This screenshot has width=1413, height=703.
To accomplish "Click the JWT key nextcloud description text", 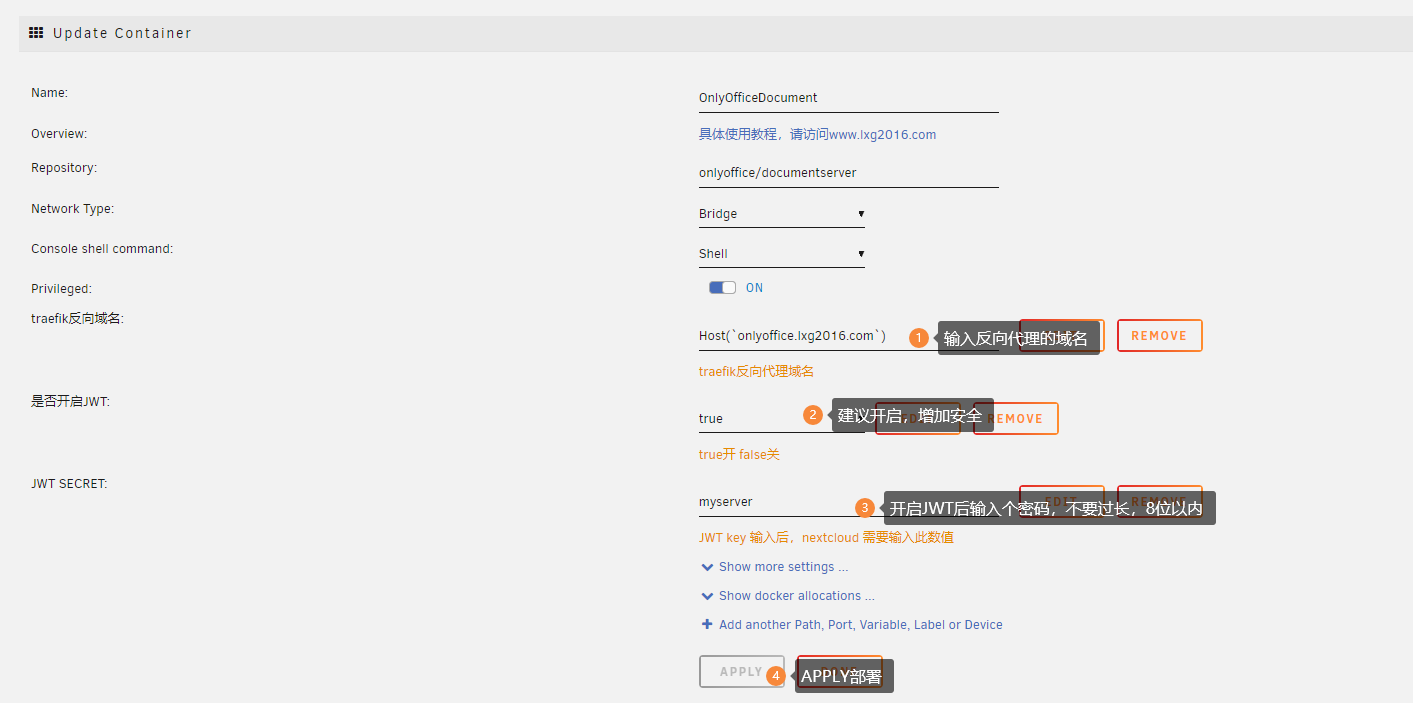I will click(x=826, y=538).
